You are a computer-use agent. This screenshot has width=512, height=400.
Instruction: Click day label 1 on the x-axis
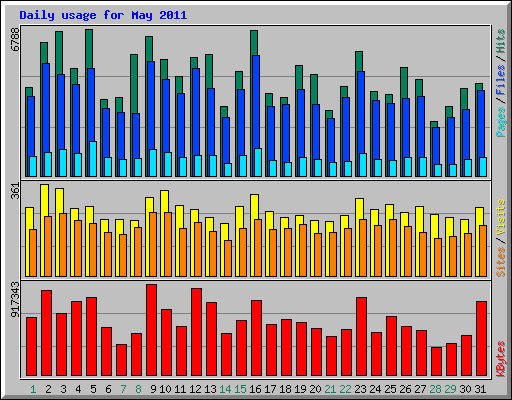pos(33,389)
